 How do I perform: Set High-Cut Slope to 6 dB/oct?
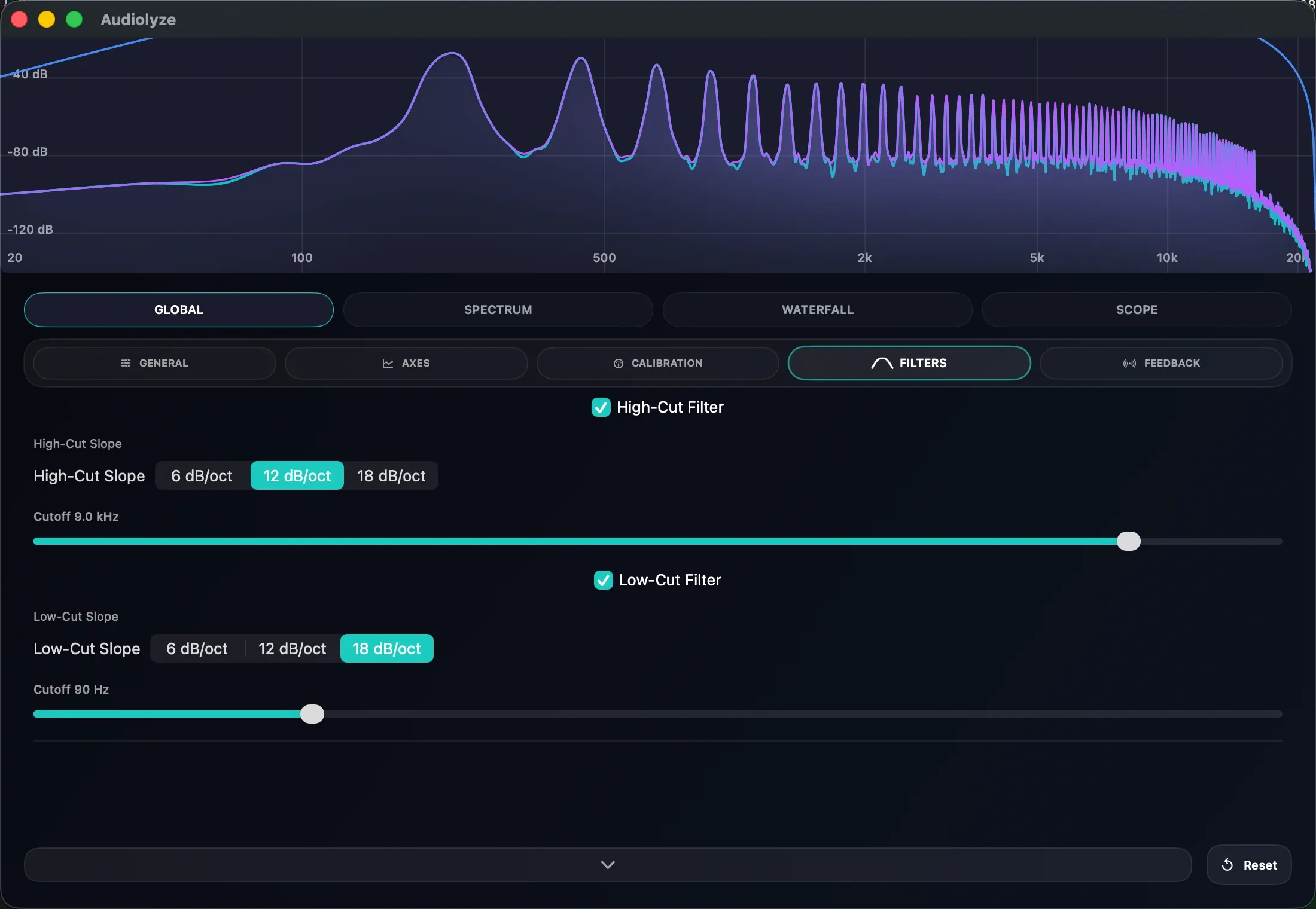coord(202,476)
